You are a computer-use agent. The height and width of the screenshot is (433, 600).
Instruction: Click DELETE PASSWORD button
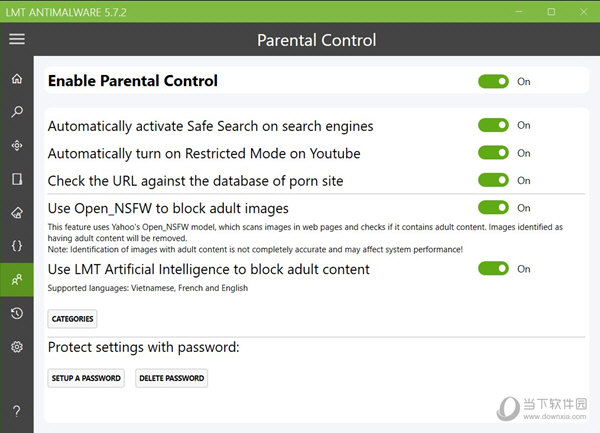tap(171, 378)
